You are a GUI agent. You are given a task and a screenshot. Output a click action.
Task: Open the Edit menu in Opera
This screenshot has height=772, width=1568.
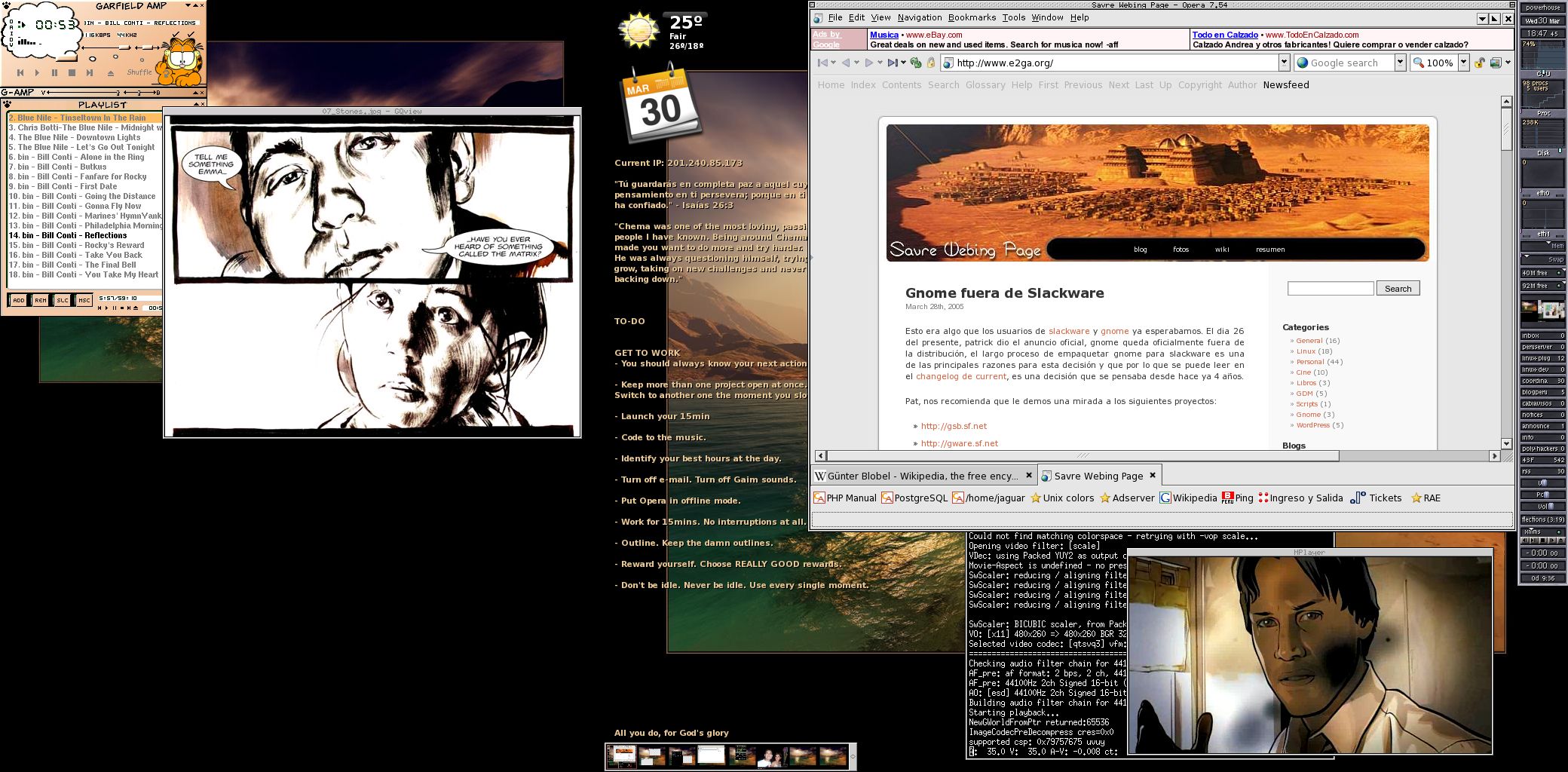(856, 17)
